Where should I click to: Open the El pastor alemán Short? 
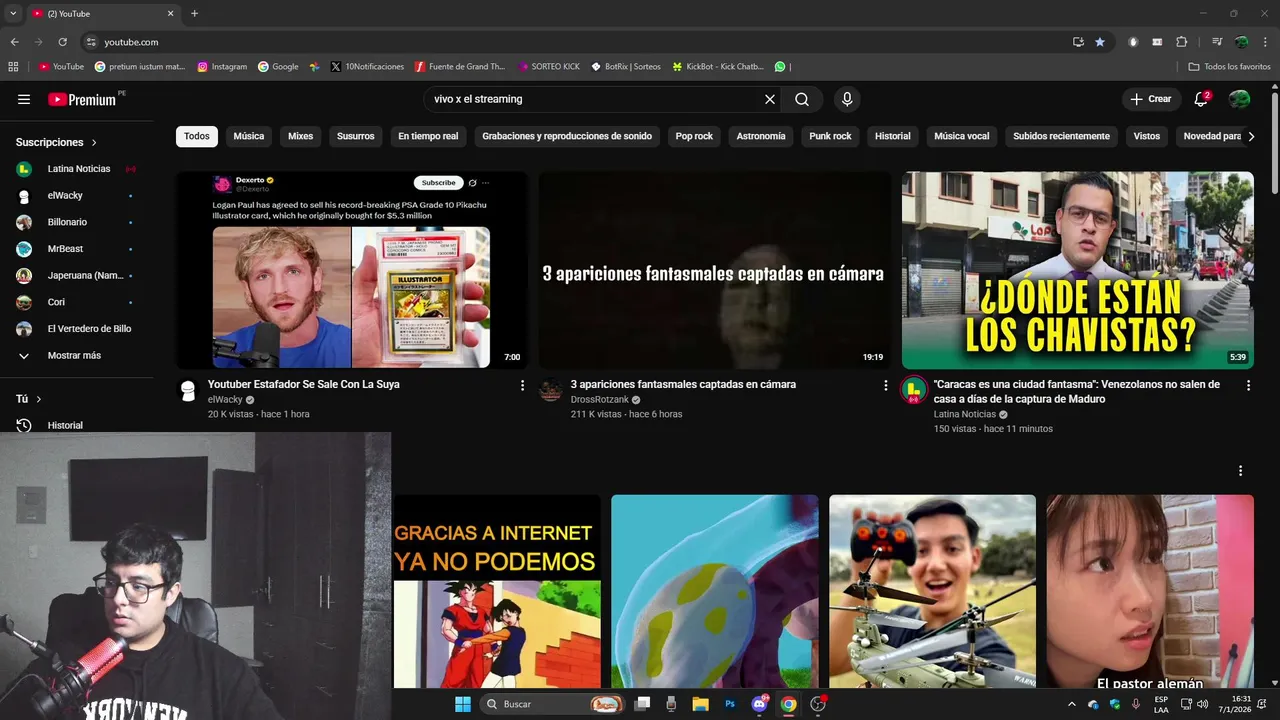(x=1150, y=591)
